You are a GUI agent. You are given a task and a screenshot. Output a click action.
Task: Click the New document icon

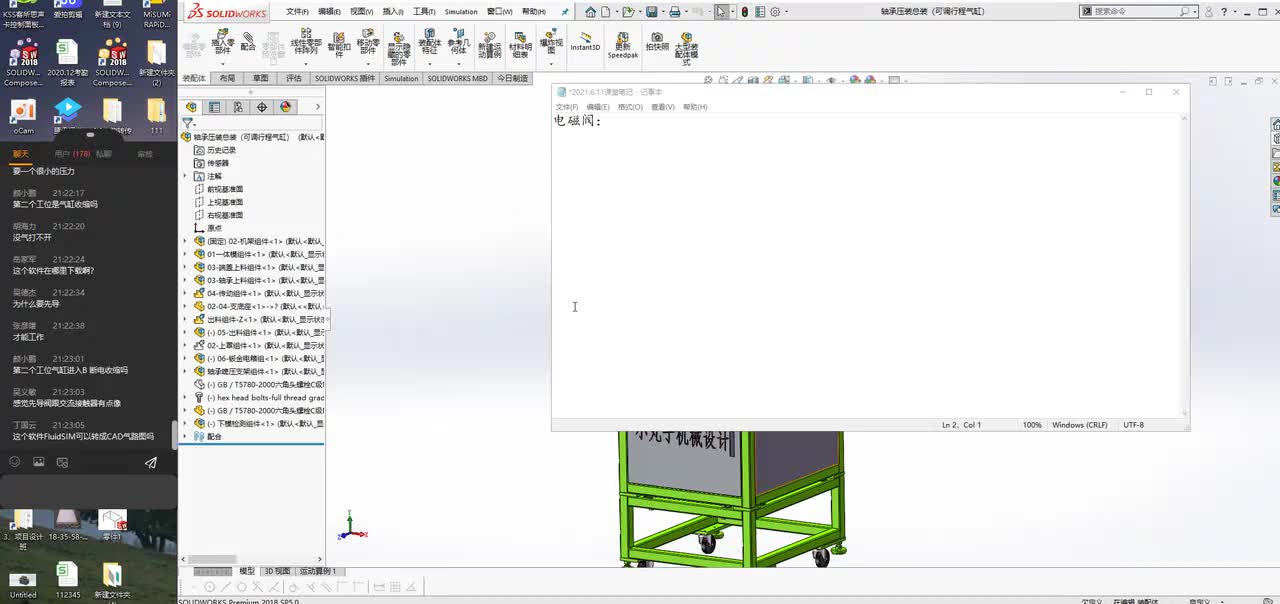point(607,12)
